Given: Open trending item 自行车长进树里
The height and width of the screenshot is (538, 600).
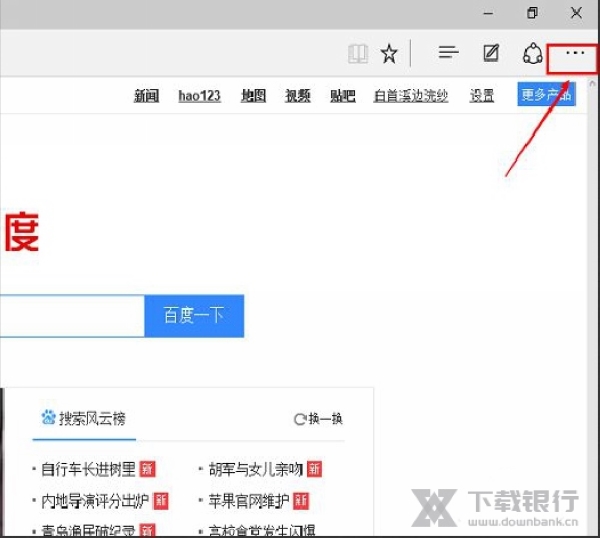Looking at the screenshot, I should 88,469.
